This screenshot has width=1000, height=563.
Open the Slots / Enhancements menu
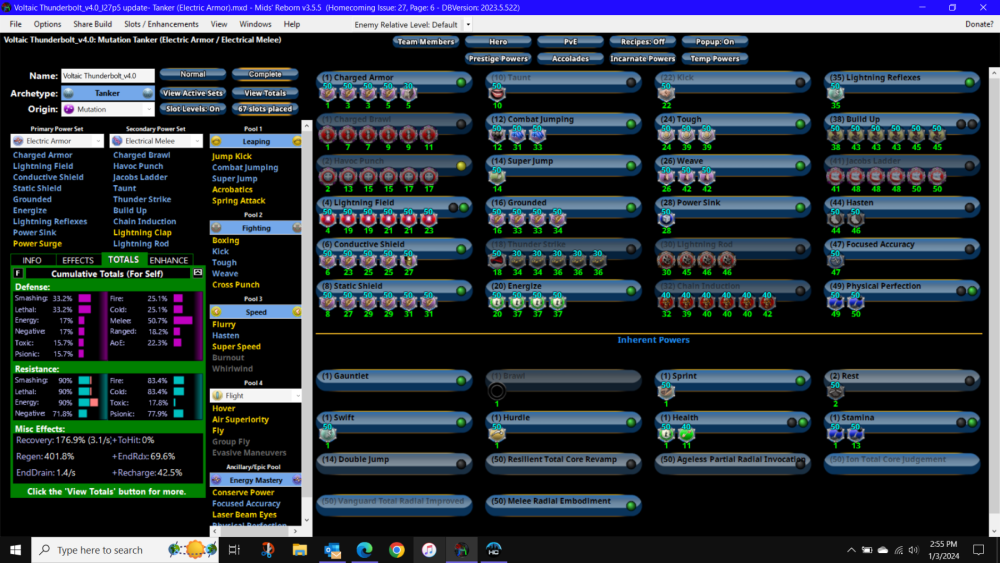point(161,24)
